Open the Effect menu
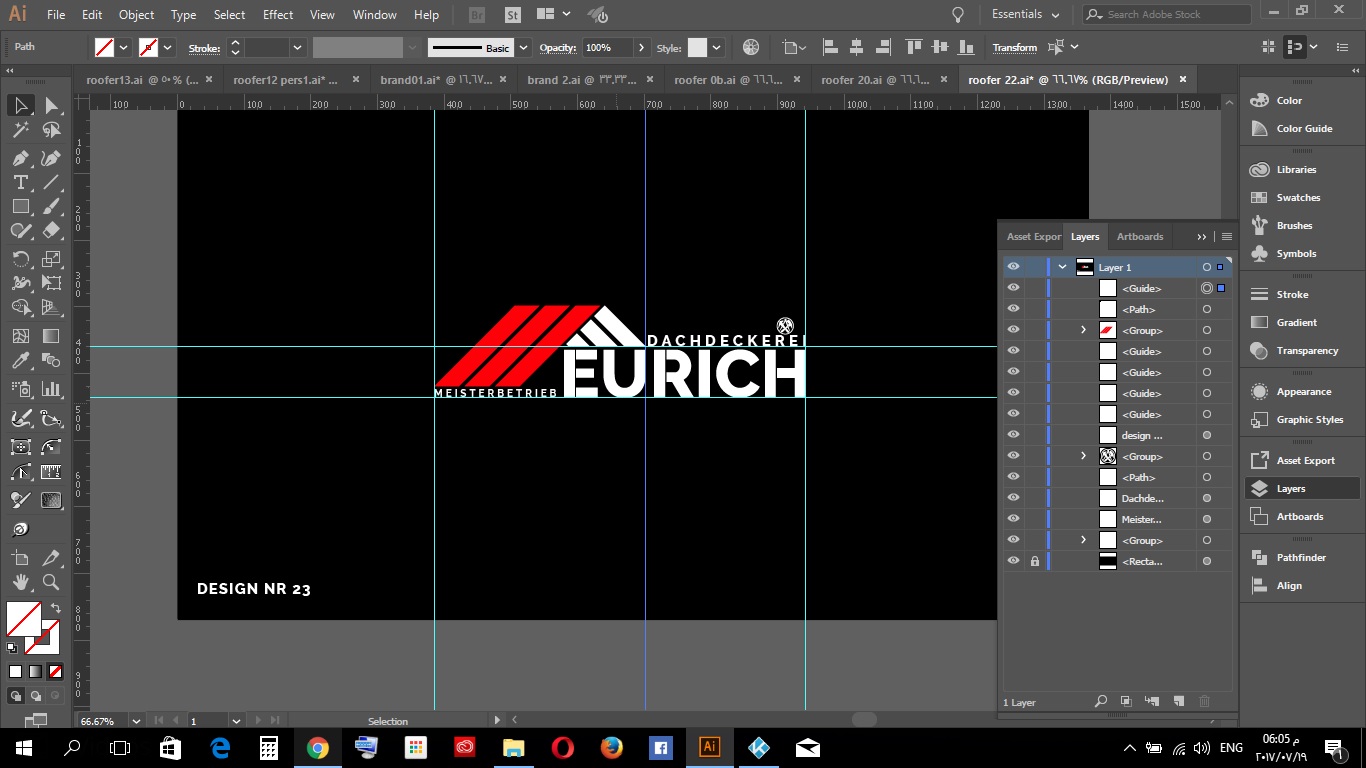The image size is (1366, 768). (x=278, y=15)
